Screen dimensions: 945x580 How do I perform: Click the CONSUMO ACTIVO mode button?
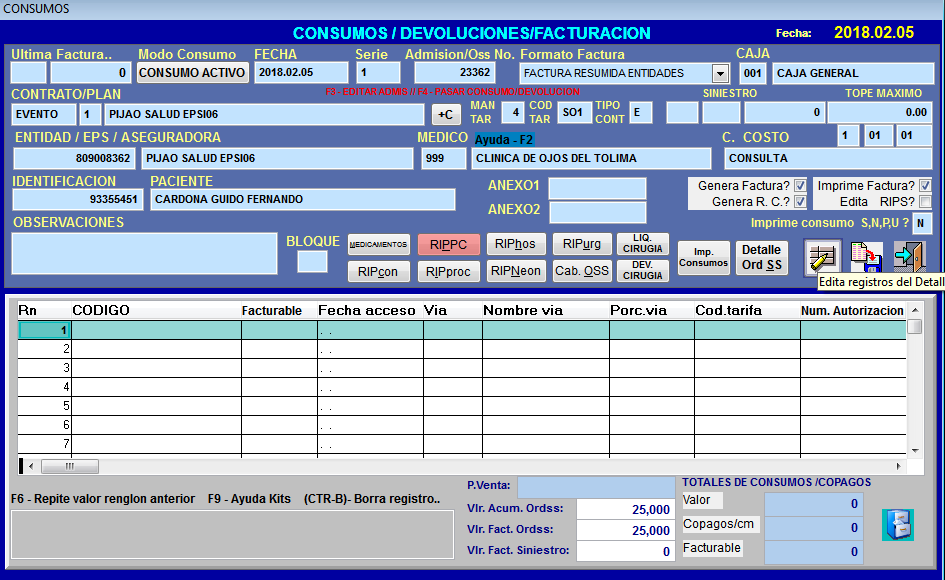192,73
